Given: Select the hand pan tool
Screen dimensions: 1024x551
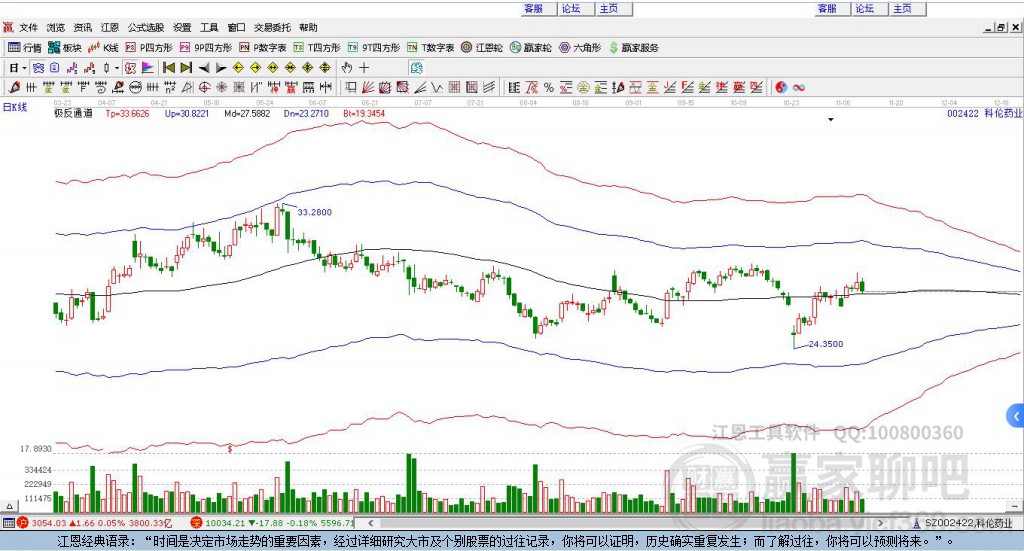Looking at the screenshot, I should (x=346, y=68).
